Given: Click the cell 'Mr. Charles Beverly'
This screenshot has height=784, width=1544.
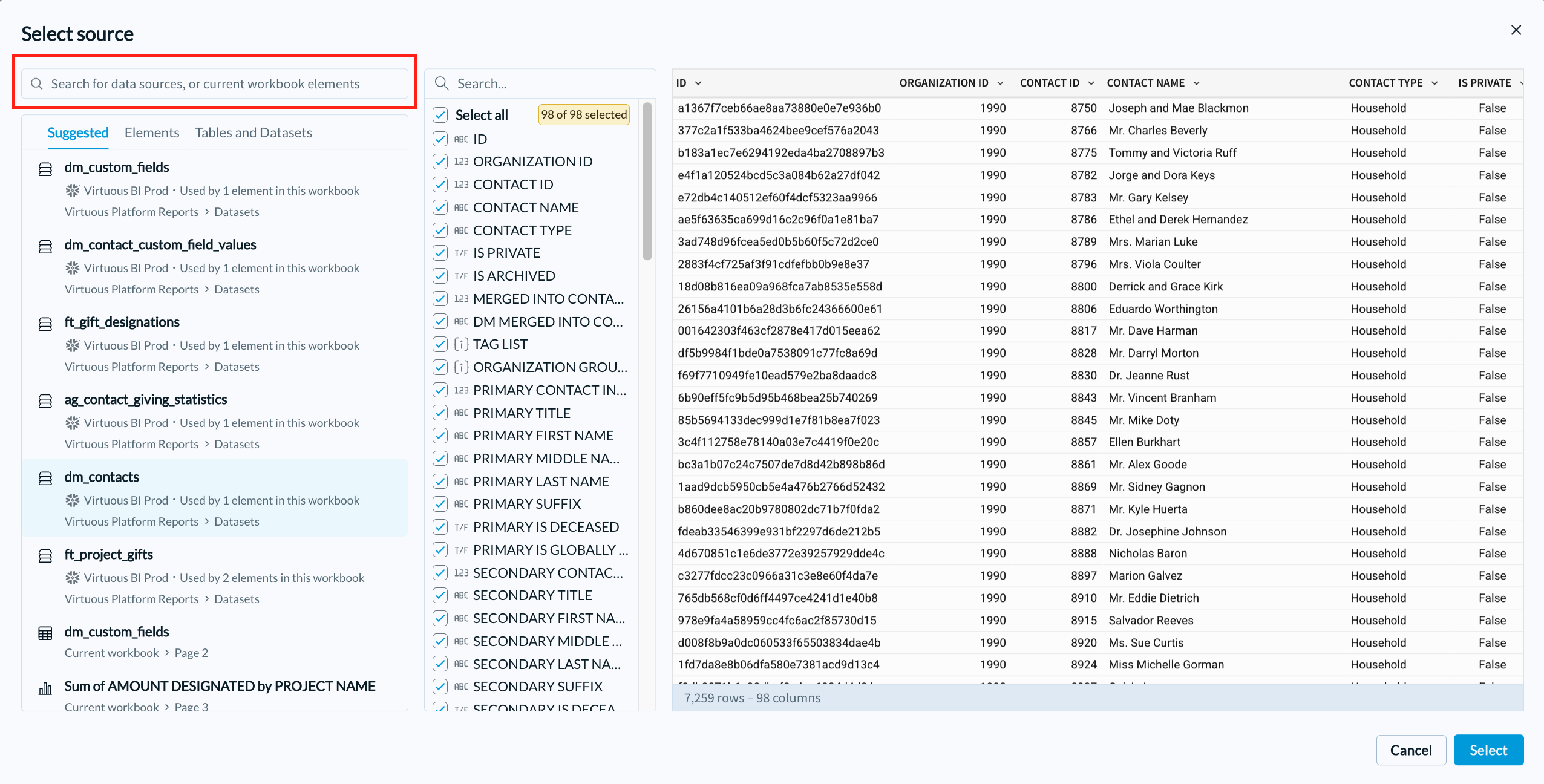Looking at the screenshot, I should click(x=1157, y=130).
